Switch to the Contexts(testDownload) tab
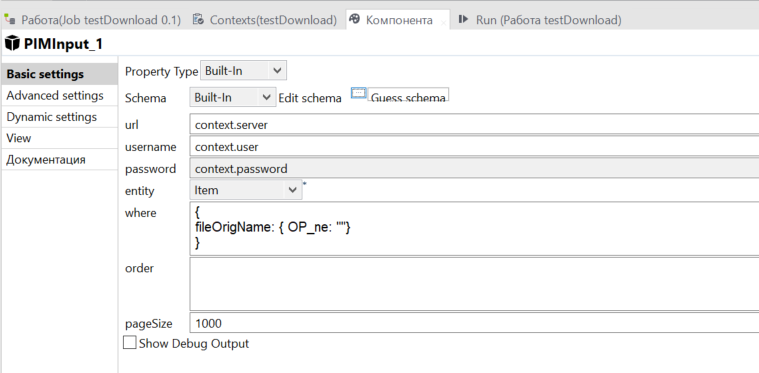Screen dimensions: 759x373 (x=273, y=20)
